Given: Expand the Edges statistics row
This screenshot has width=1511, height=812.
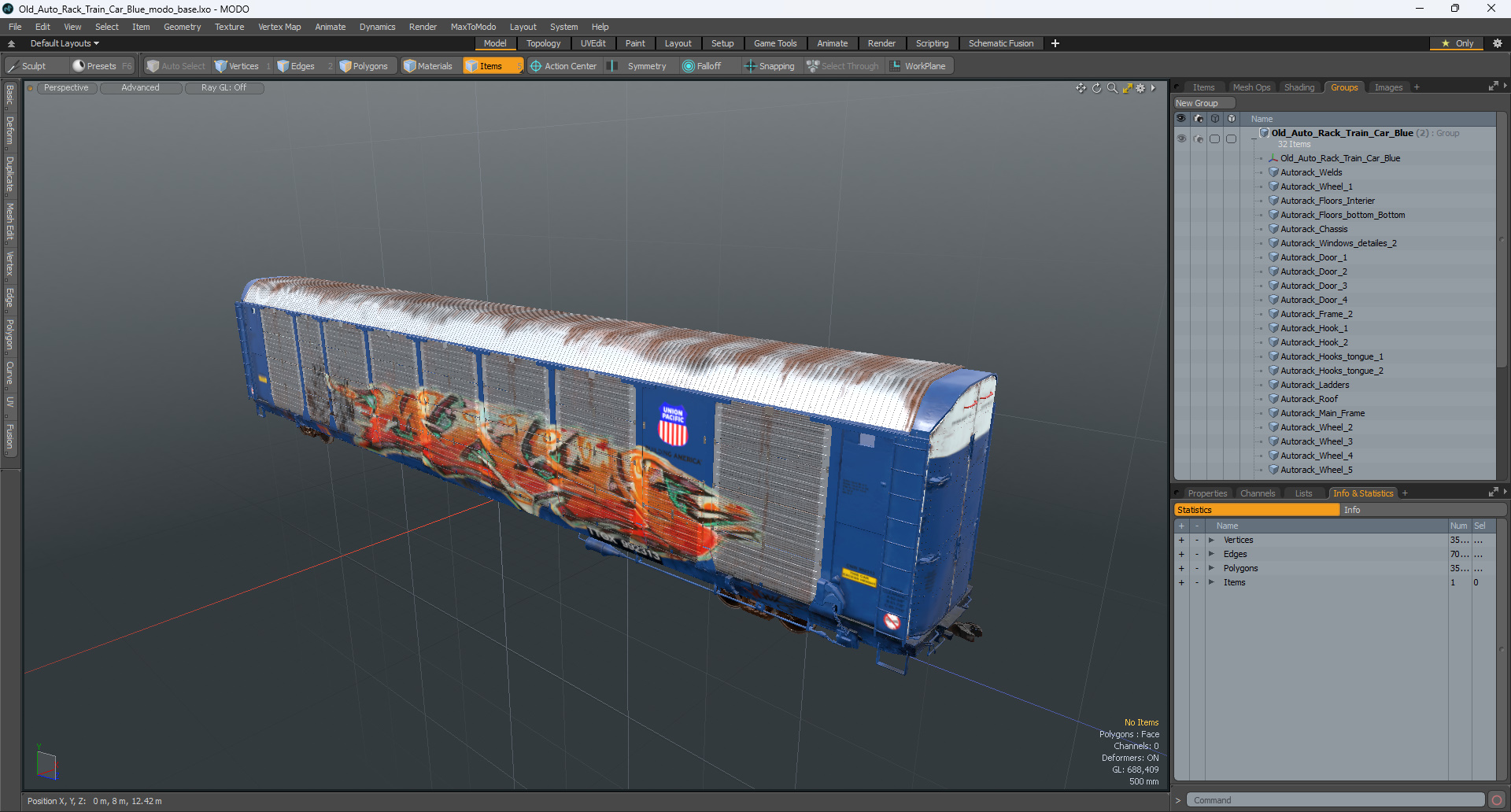Looking at the screenshot, I should click(x=1211, y=554).
